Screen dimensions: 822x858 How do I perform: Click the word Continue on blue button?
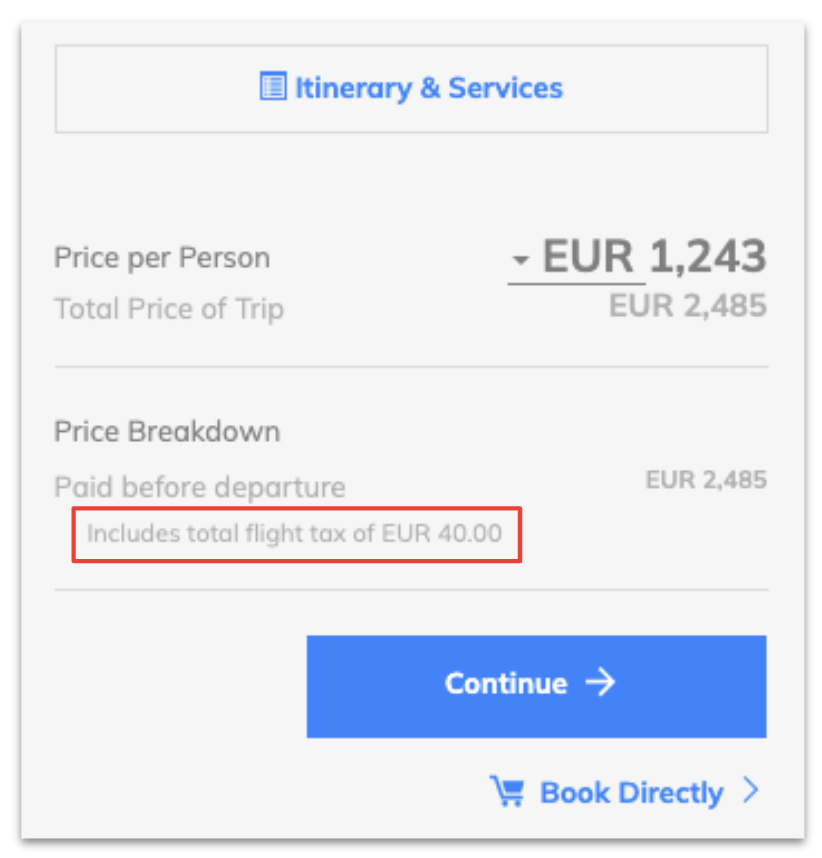tap(506, 683)
